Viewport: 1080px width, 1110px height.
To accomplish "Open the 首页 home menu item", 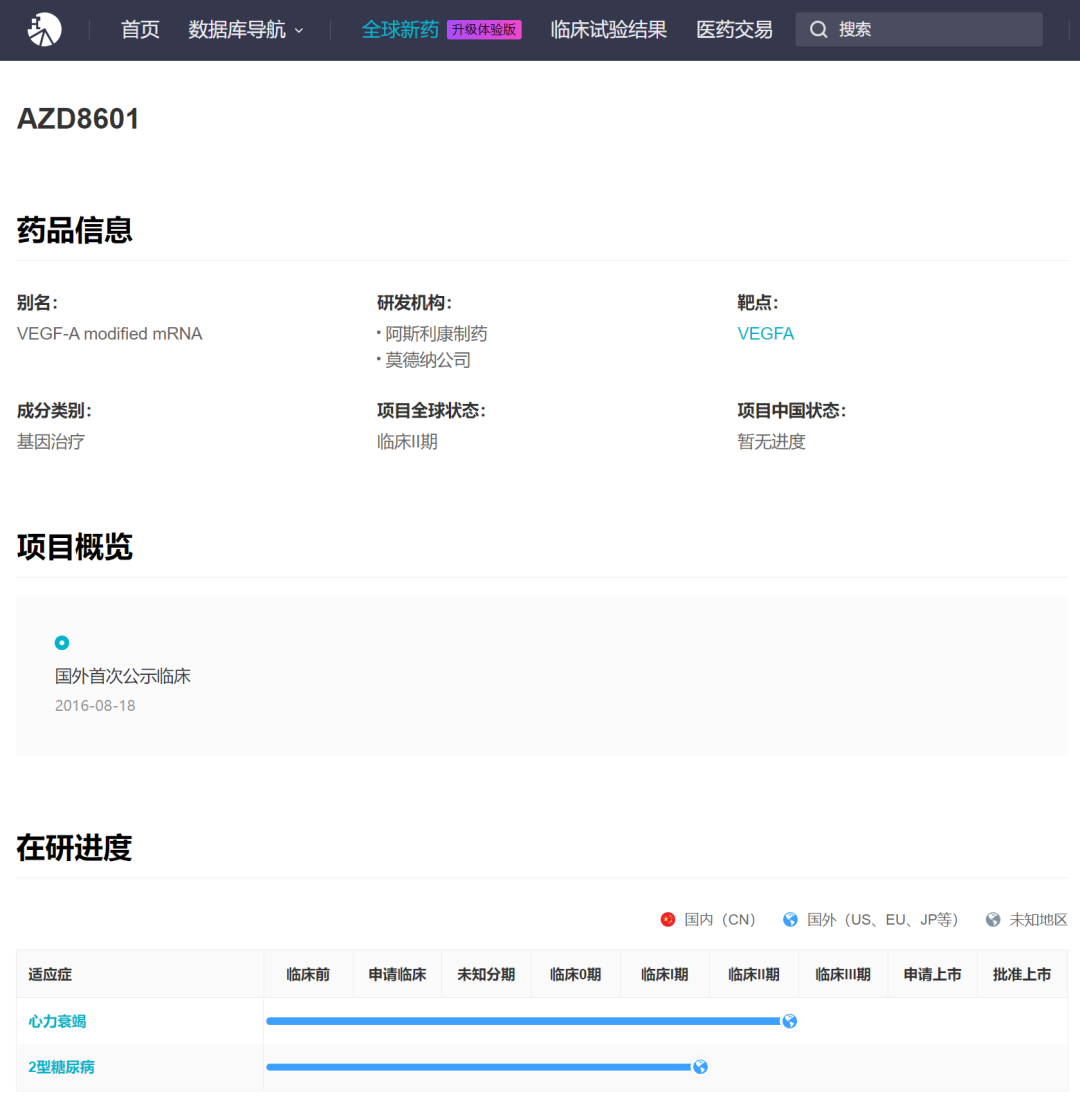I will (140, 30).
